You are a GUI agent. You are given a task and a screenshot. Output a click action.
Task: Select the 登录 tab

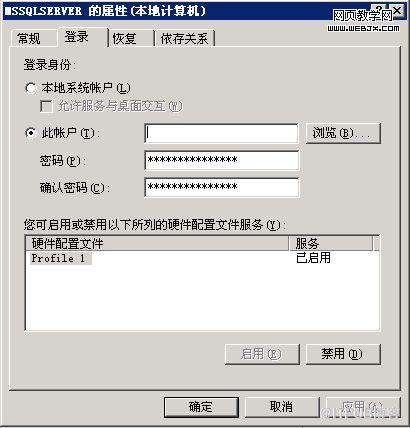[x=82, y=37]
